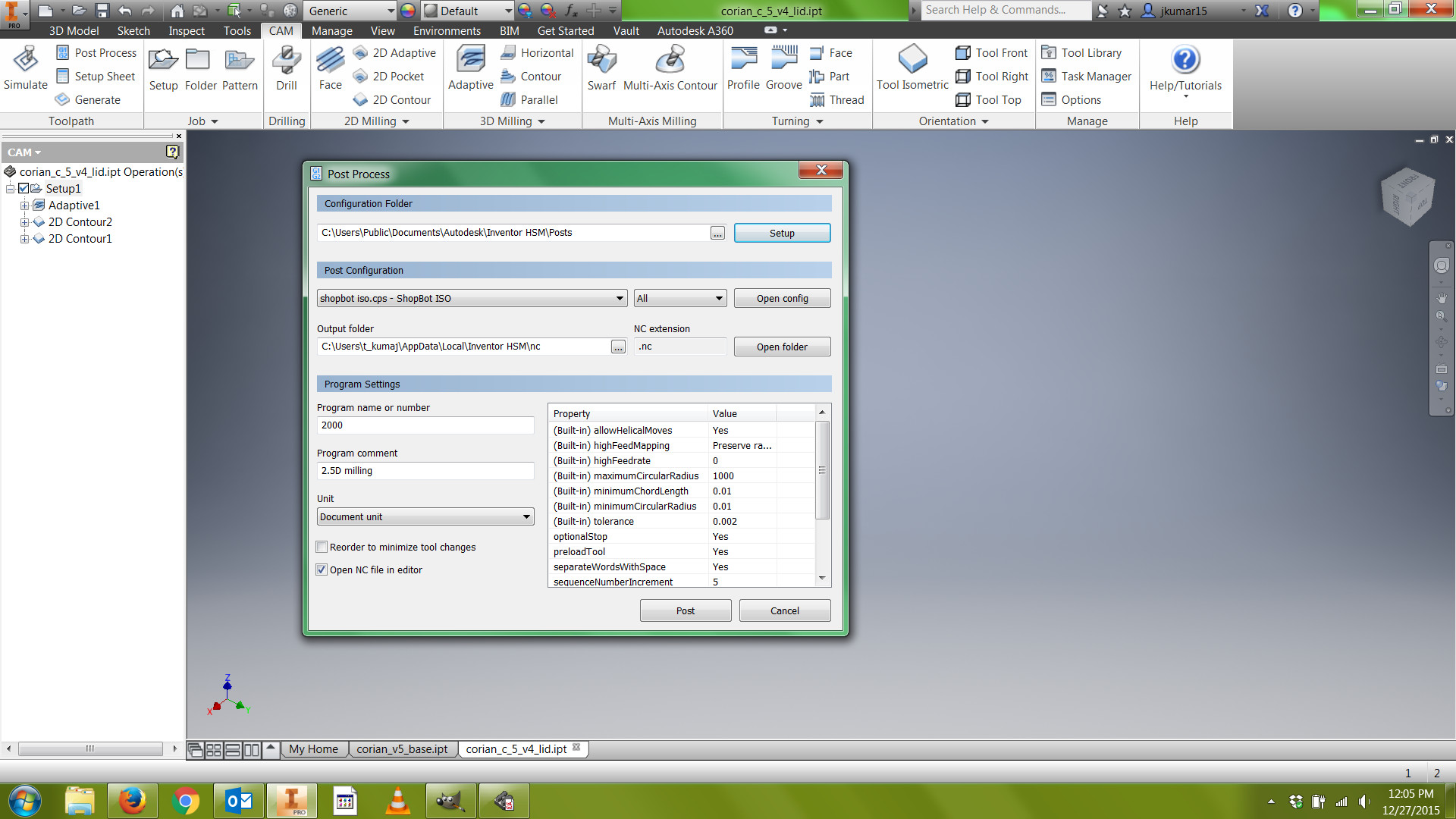
Task: Expand the 2D Milling panel dropdown
Action: point(406,121)
